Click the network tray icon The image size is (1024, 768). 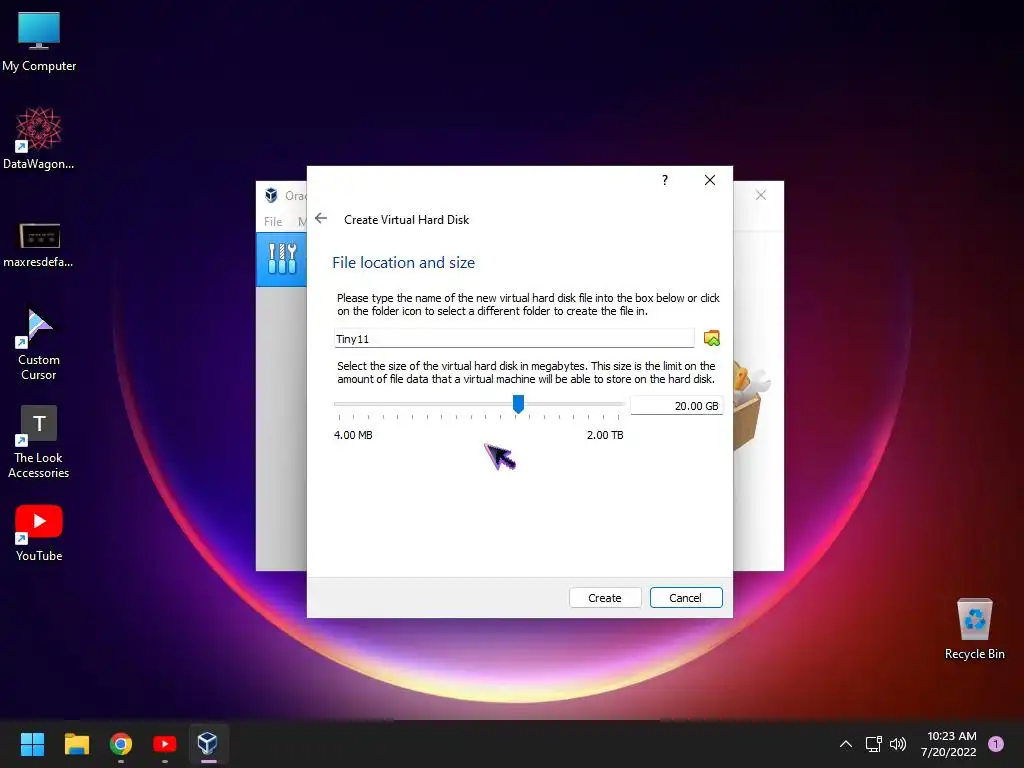(873, 744)
